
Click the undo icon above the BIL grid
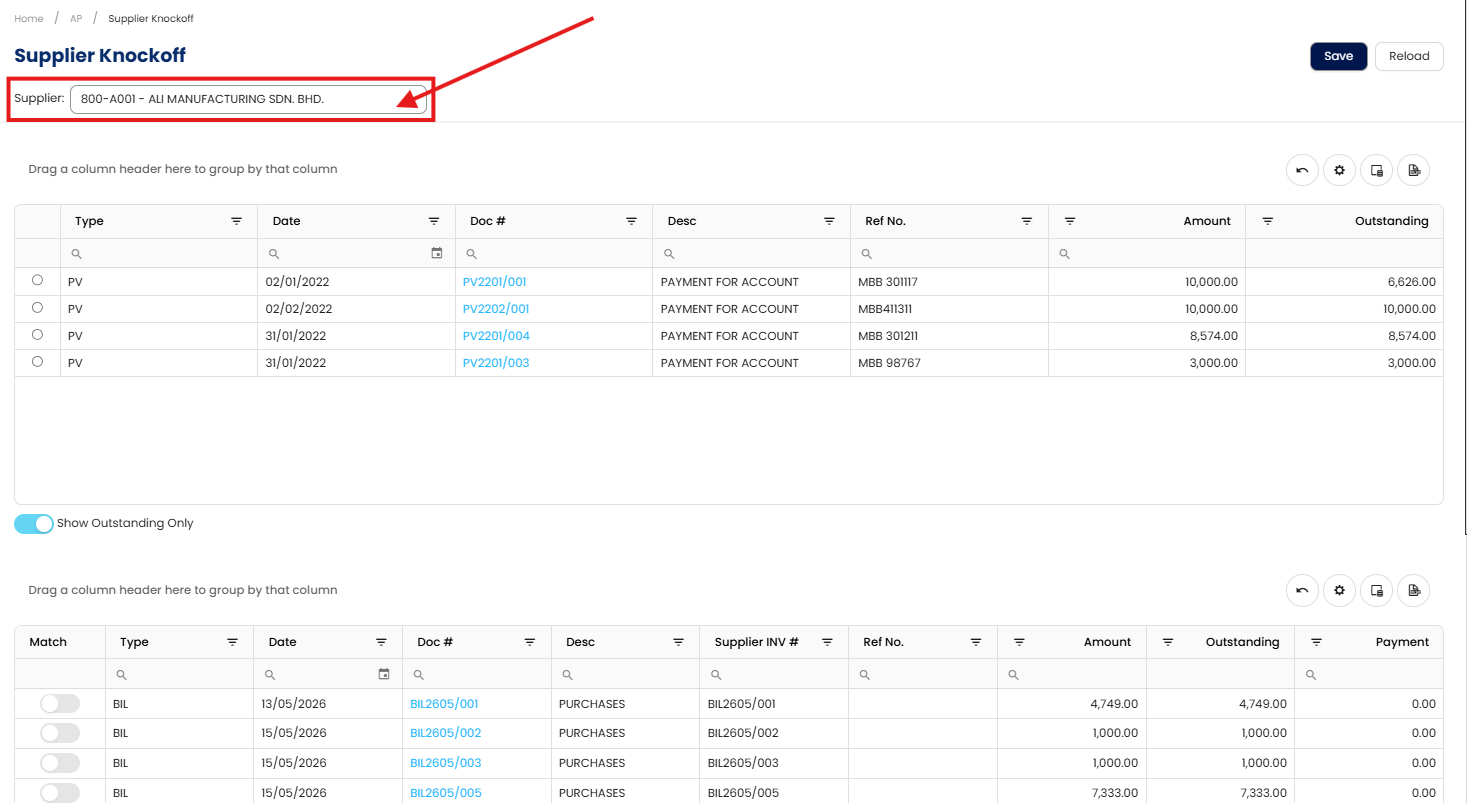pyautogui.click(x=1302, y=591)
